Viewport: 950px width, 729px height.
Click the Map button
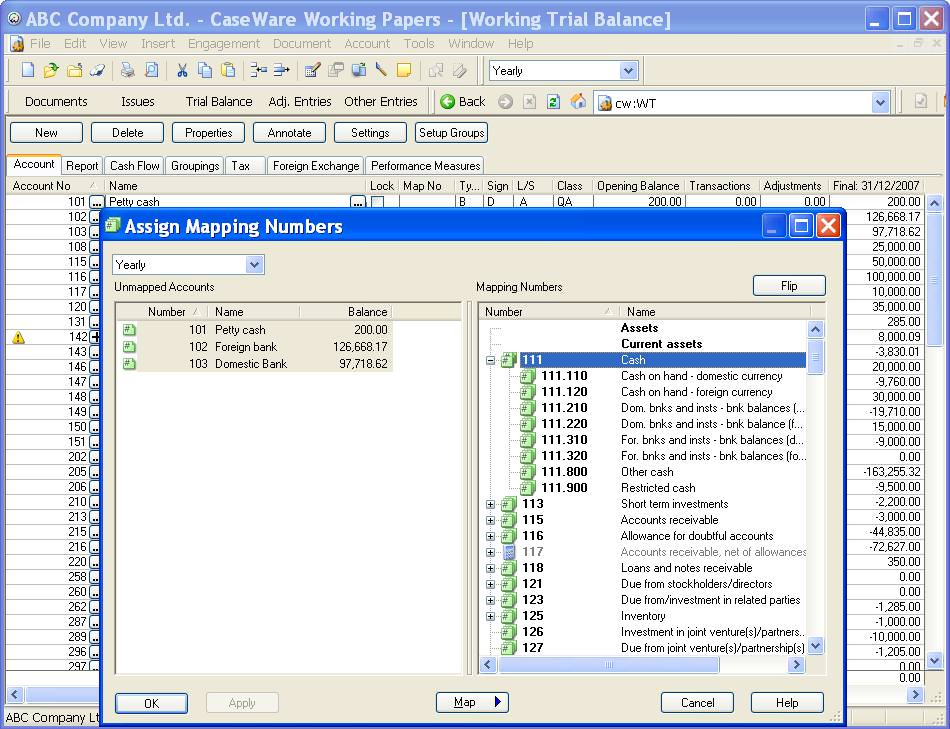pyautogui.click(x=472, y=702)
